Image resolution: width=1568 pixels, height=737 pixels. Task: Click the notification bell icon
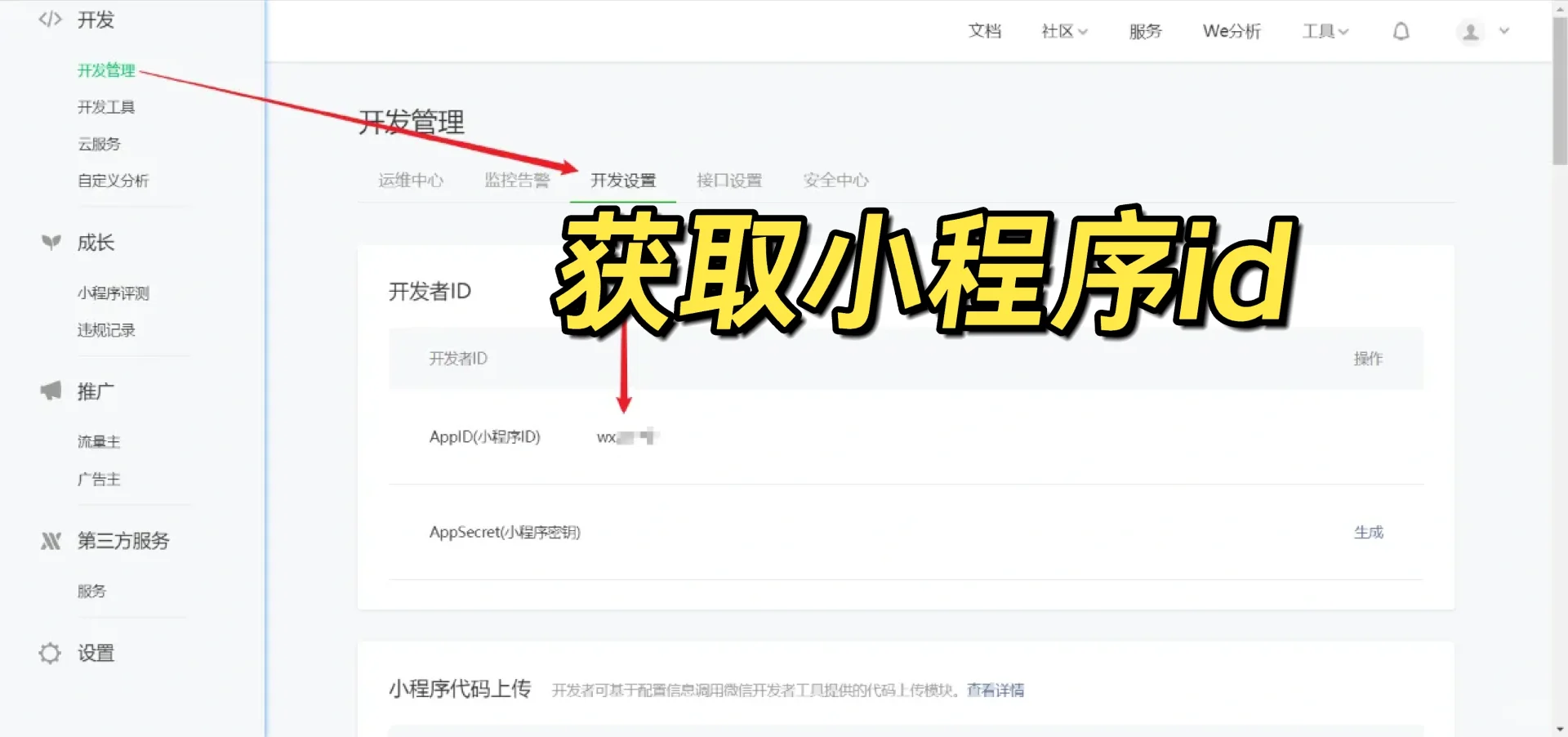(1401, 32)
